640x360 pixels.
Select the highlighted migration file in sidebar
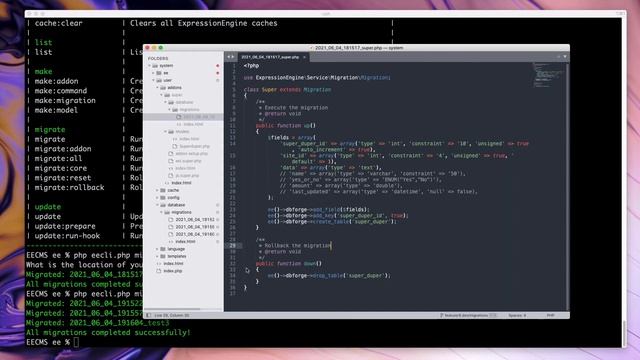(184, 117)
